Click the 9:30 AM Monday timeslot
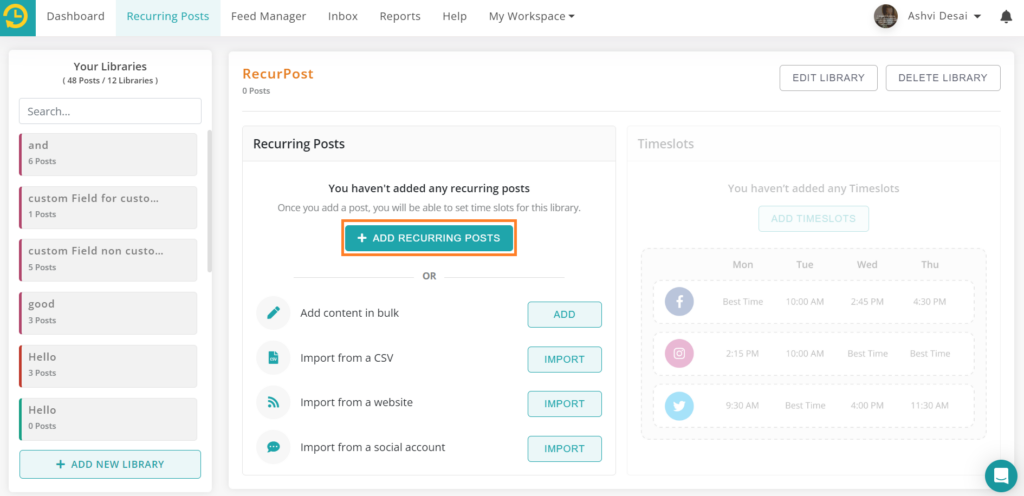 point(742,405)
